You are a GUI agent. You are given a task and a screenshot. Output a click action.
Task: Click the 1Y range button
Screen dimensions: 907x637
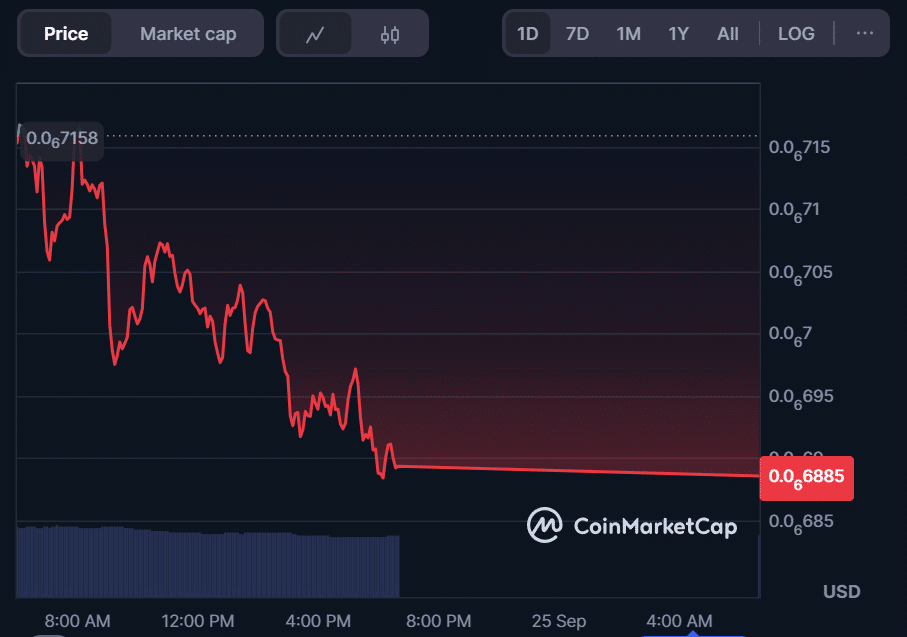click(678, 33)
